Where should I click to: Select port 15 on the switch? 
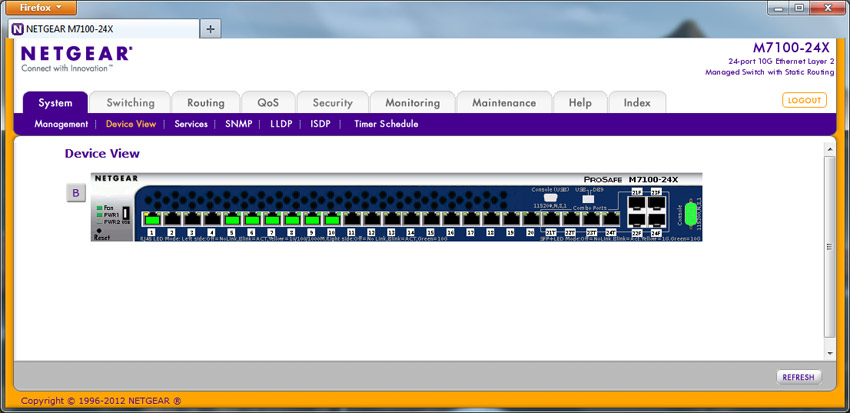tap(432, 219)
